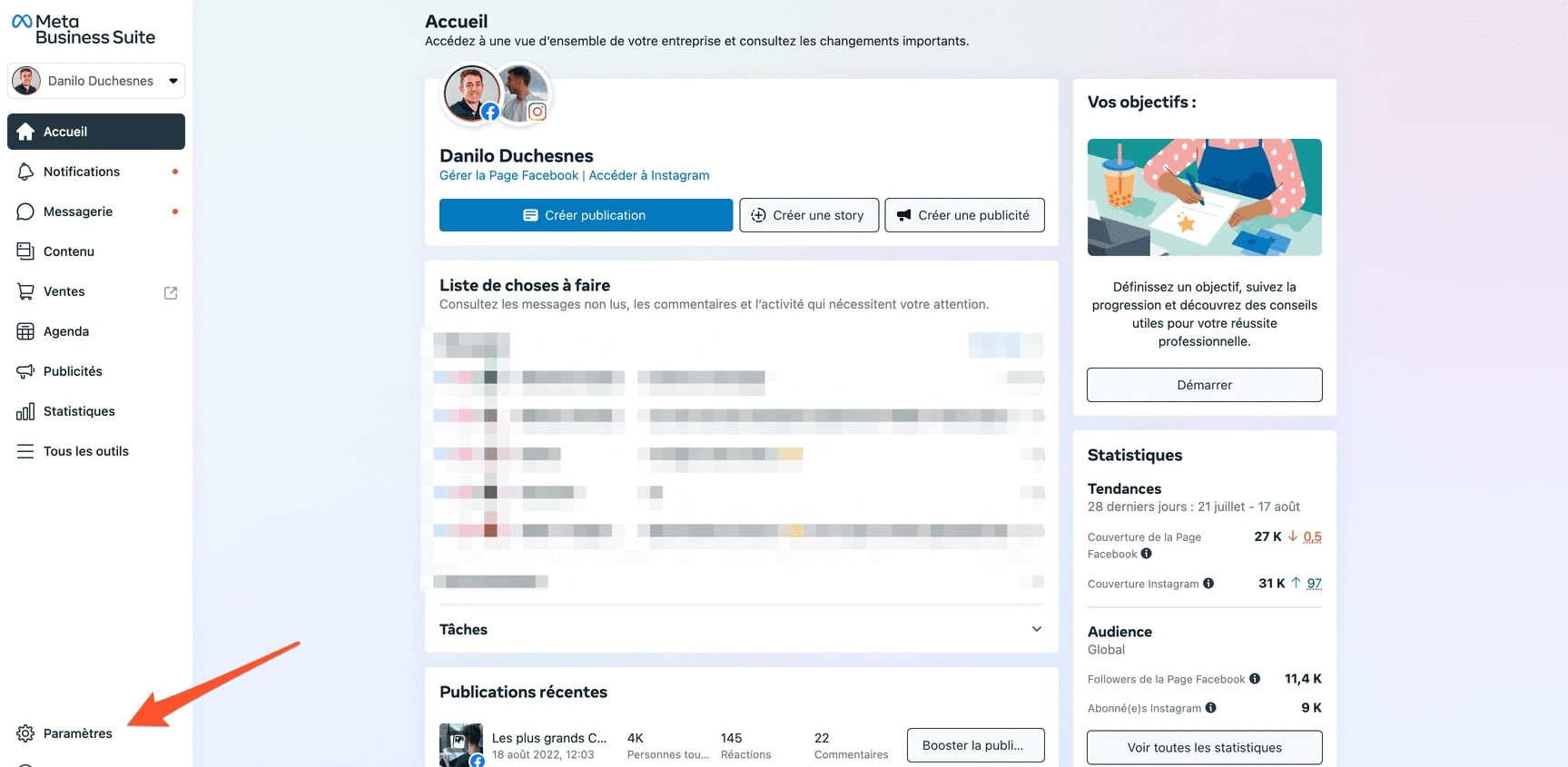Click the Tendances subheading in Statistiques
Image resolution: width=1568 pixels, height=767 pixels.
pos(1124,488)
